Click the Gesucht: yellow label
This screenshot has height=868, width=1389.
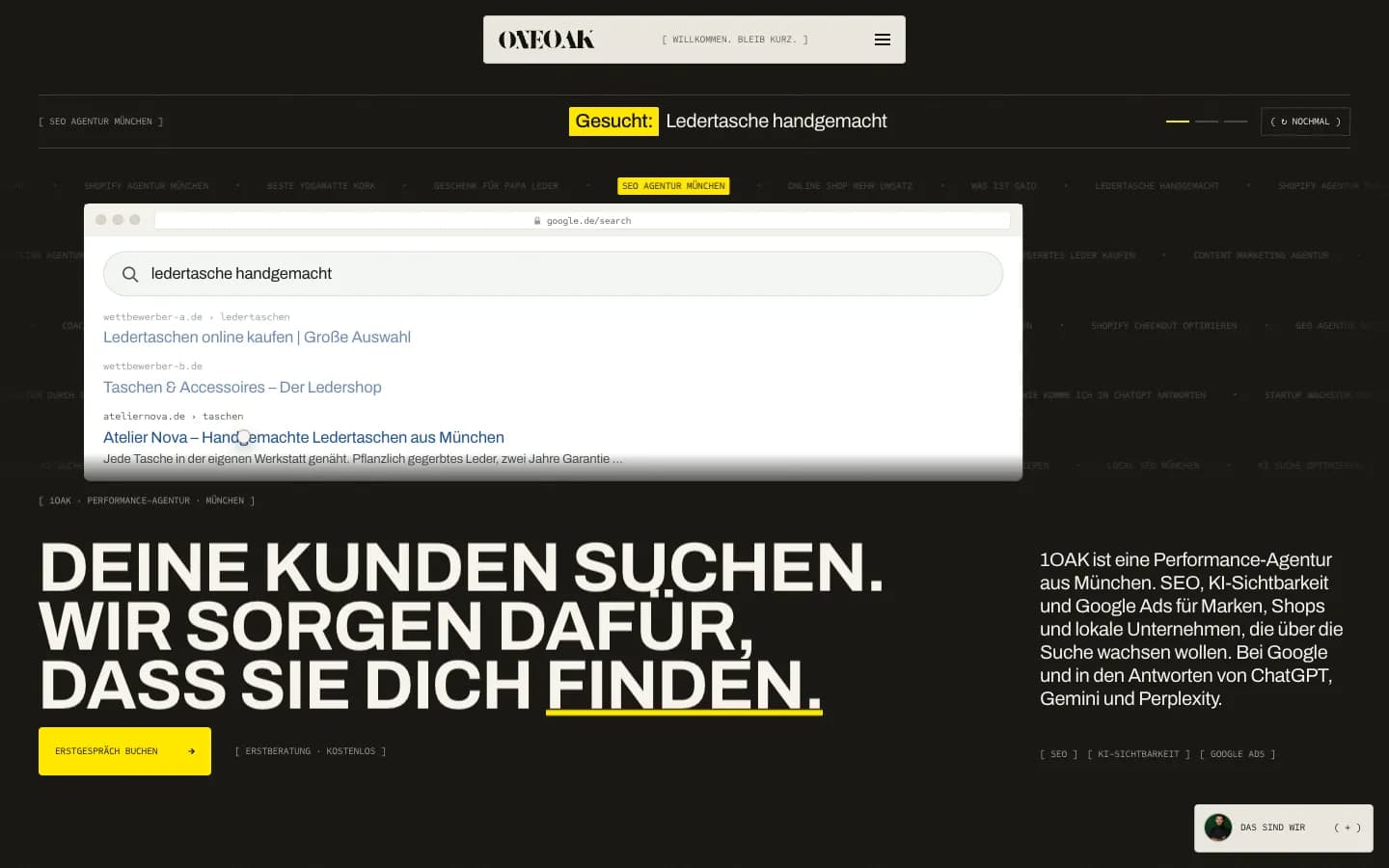[613, 122]
